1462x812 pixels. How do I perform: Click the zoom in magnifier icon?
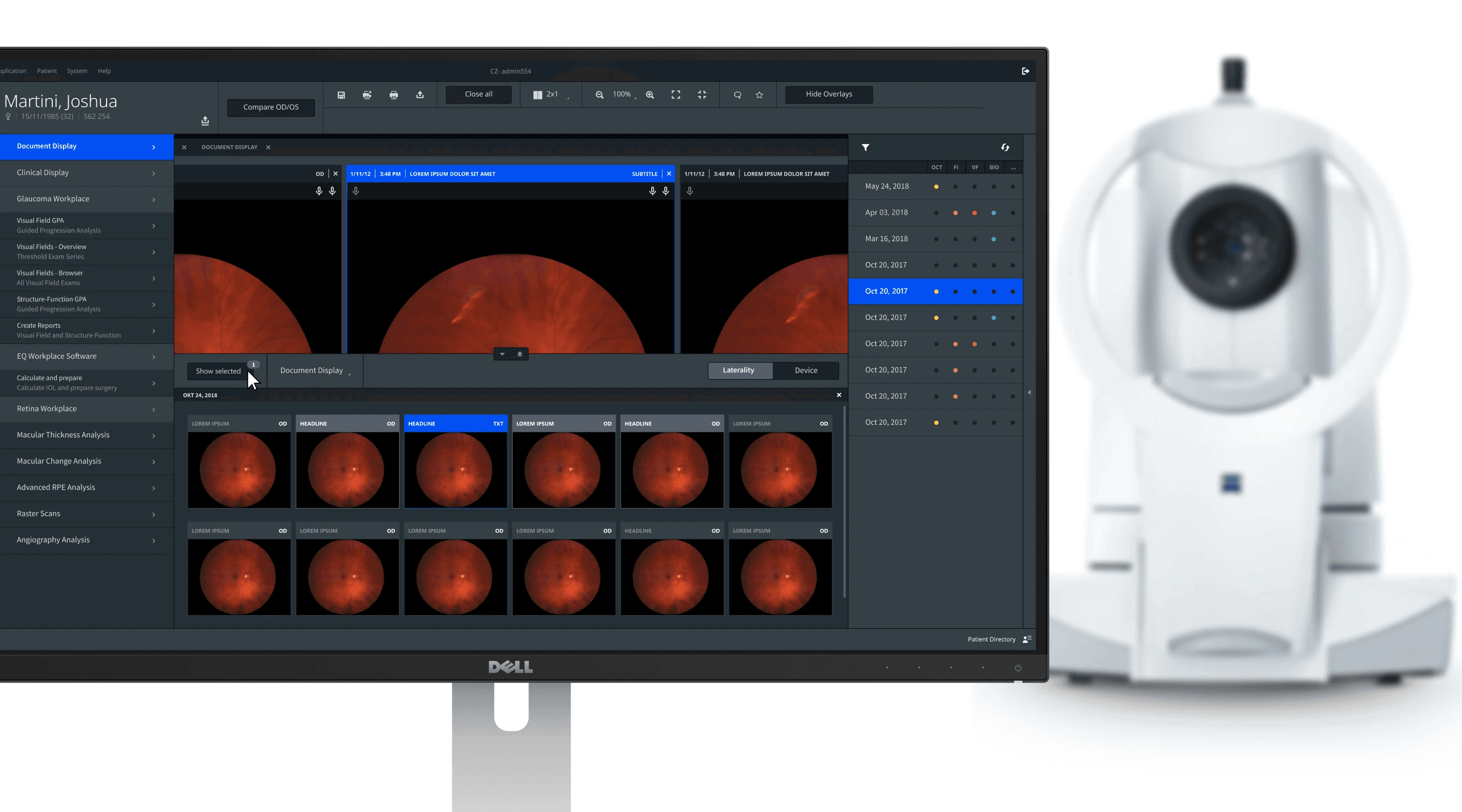650,95
